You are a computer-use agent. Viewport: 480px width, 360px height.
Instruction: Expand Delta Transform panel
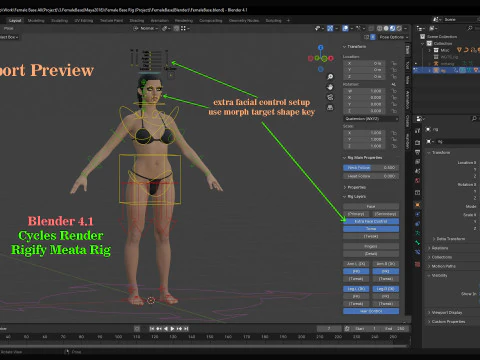449,239
